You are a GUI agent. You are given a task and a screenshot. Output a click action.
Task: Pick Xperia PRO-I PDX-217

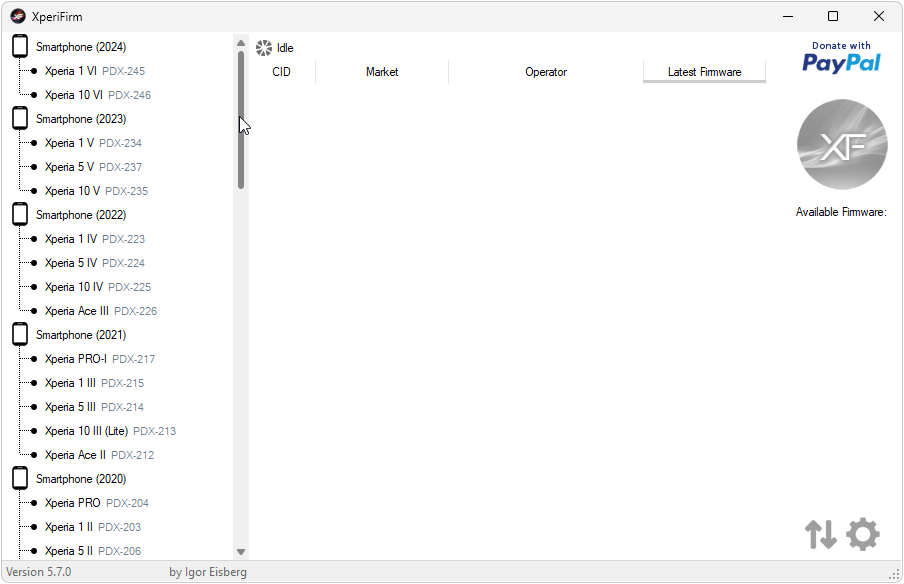(x=99, y=359)
